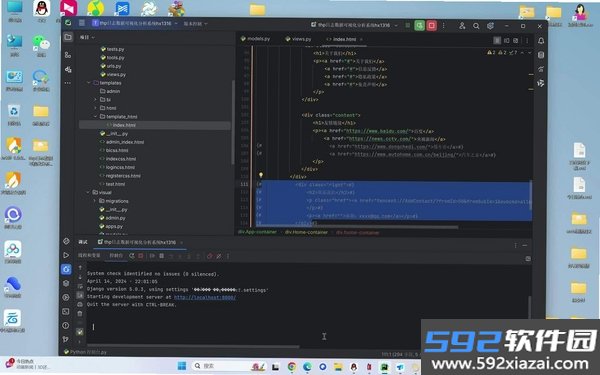
Task: Select the Console tab in debug panel
Action: (116, 256)
